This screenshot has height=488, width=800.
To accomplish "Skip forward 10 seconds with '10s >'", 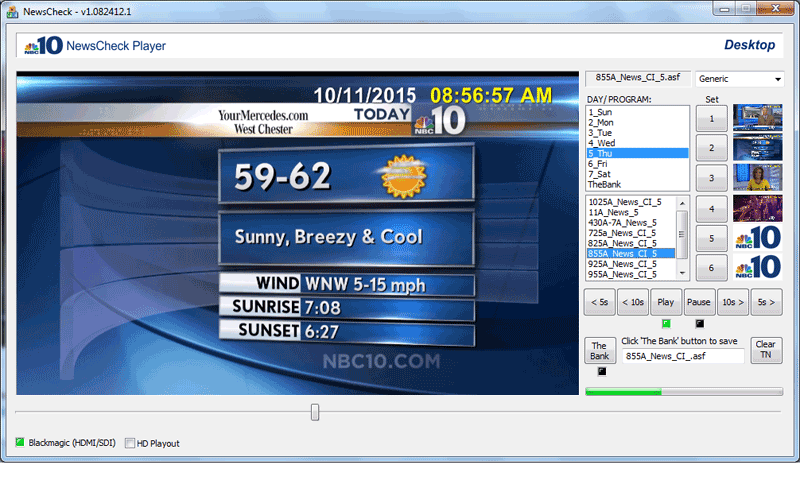I will click(x=733, y=302).
